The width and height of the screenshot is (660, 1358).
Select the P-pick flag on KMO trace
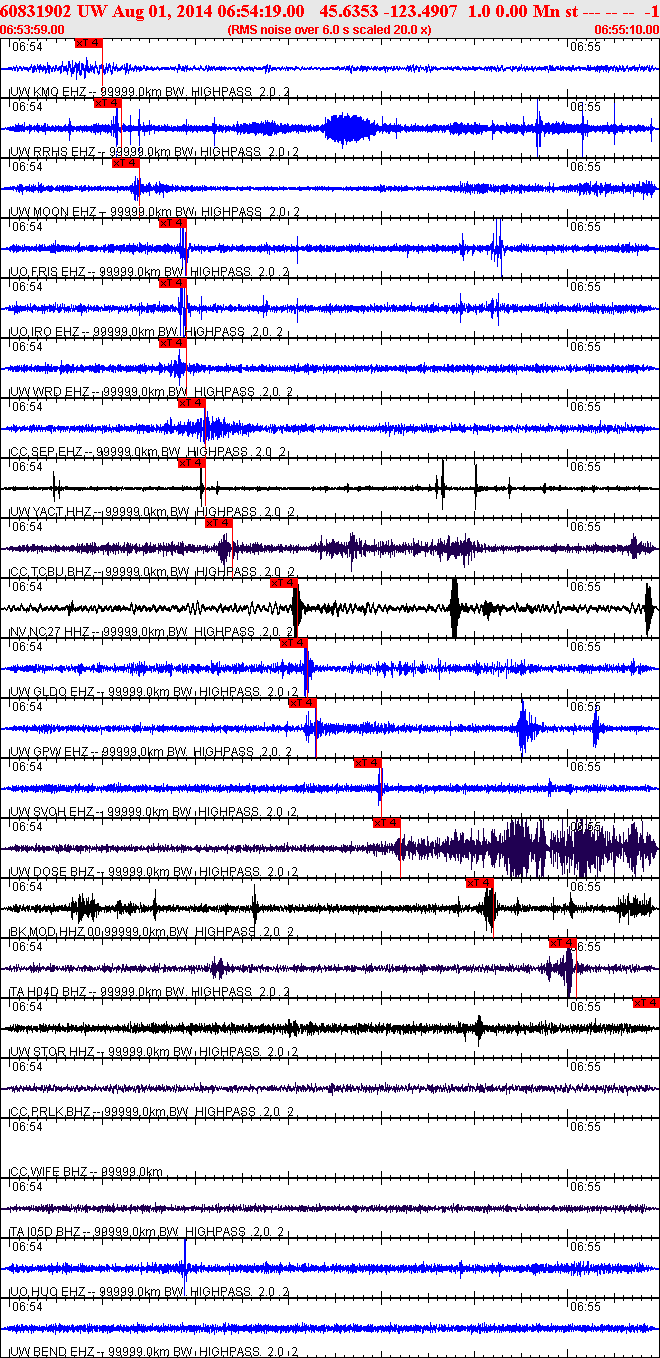click(x=89, y=43)
